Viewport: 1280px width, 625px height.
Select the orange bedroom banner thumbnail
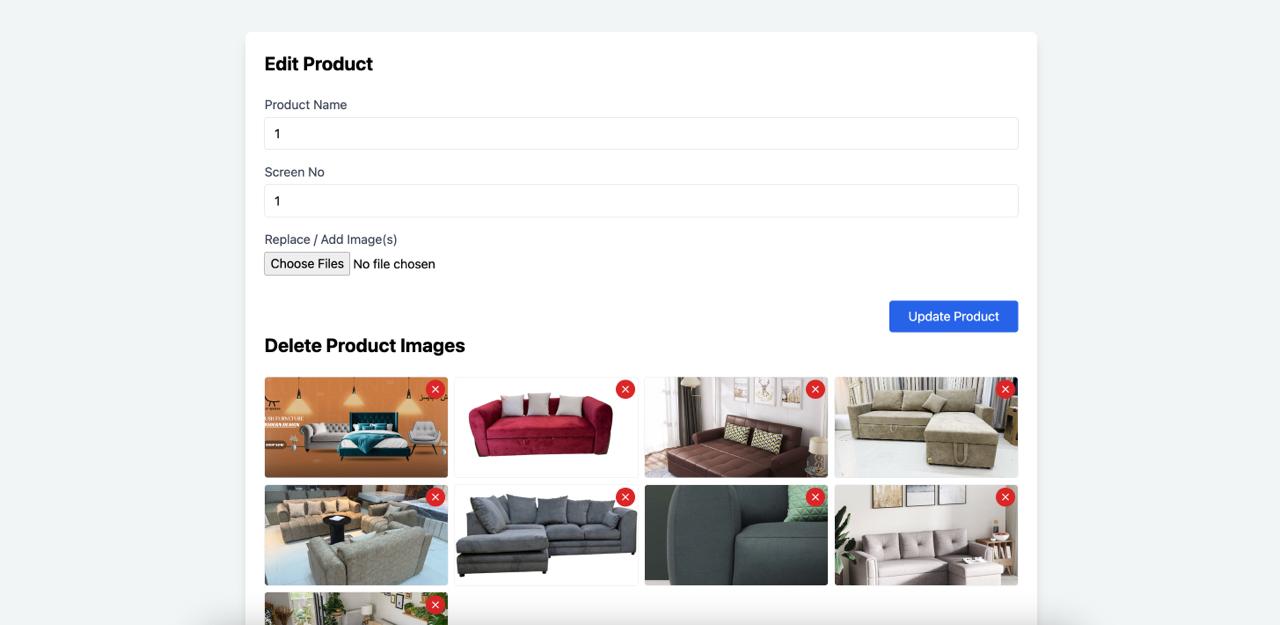point(356,427)
